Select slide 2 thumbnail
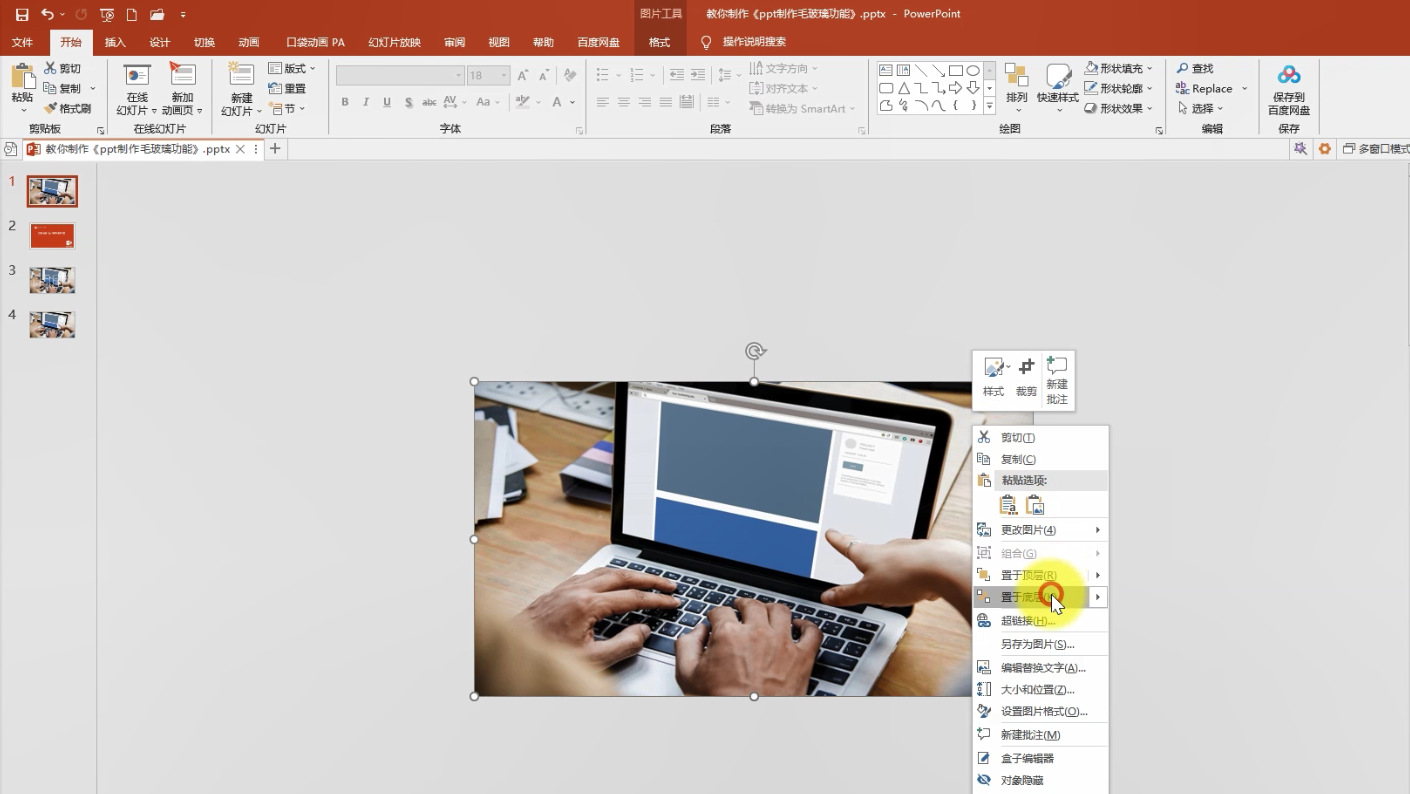The width and height of the screenshot is (1410, 794). pyautogui.click(x=52, y=236)
